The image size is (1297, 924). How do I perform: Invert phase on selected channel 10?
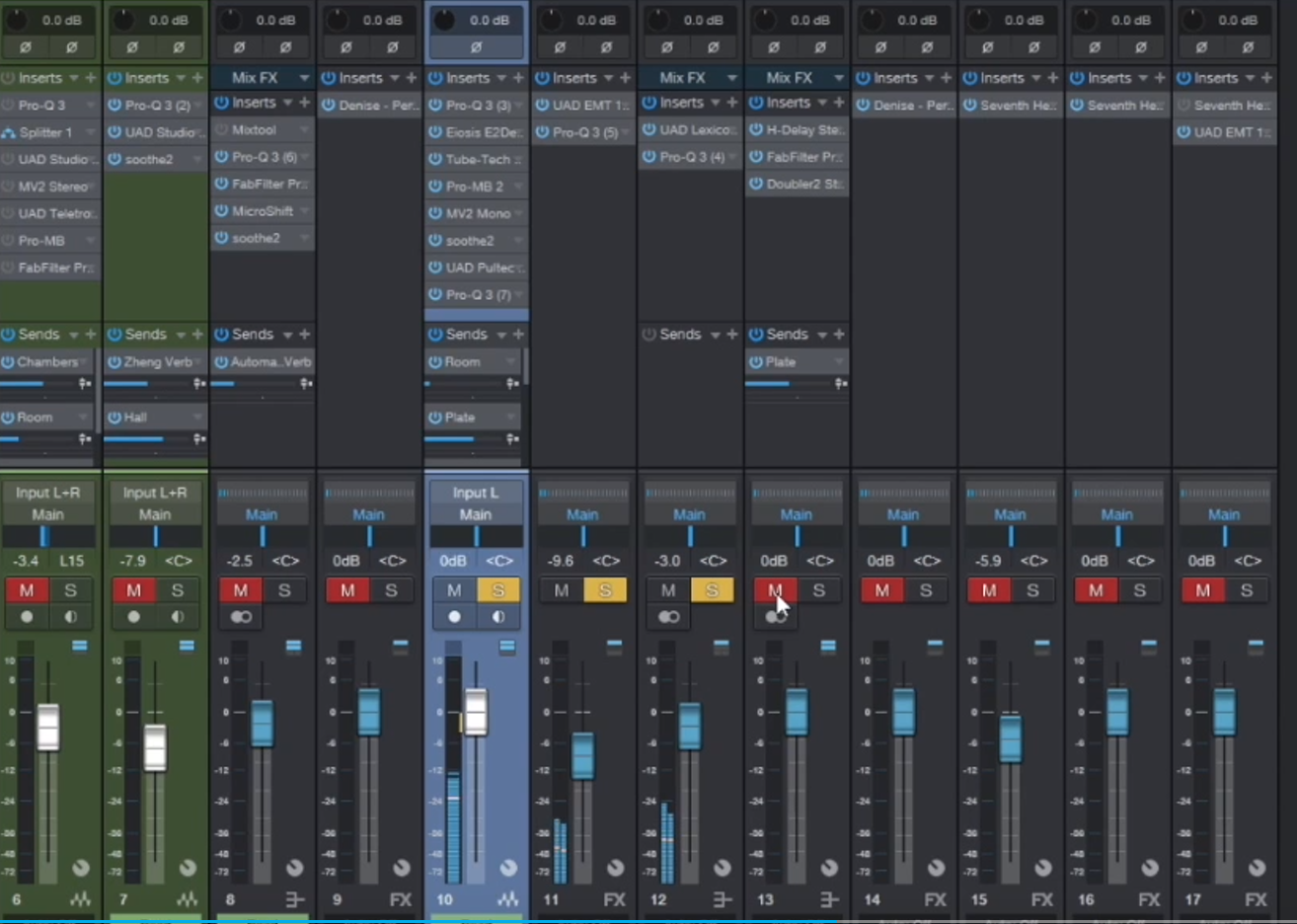point(476,47)
